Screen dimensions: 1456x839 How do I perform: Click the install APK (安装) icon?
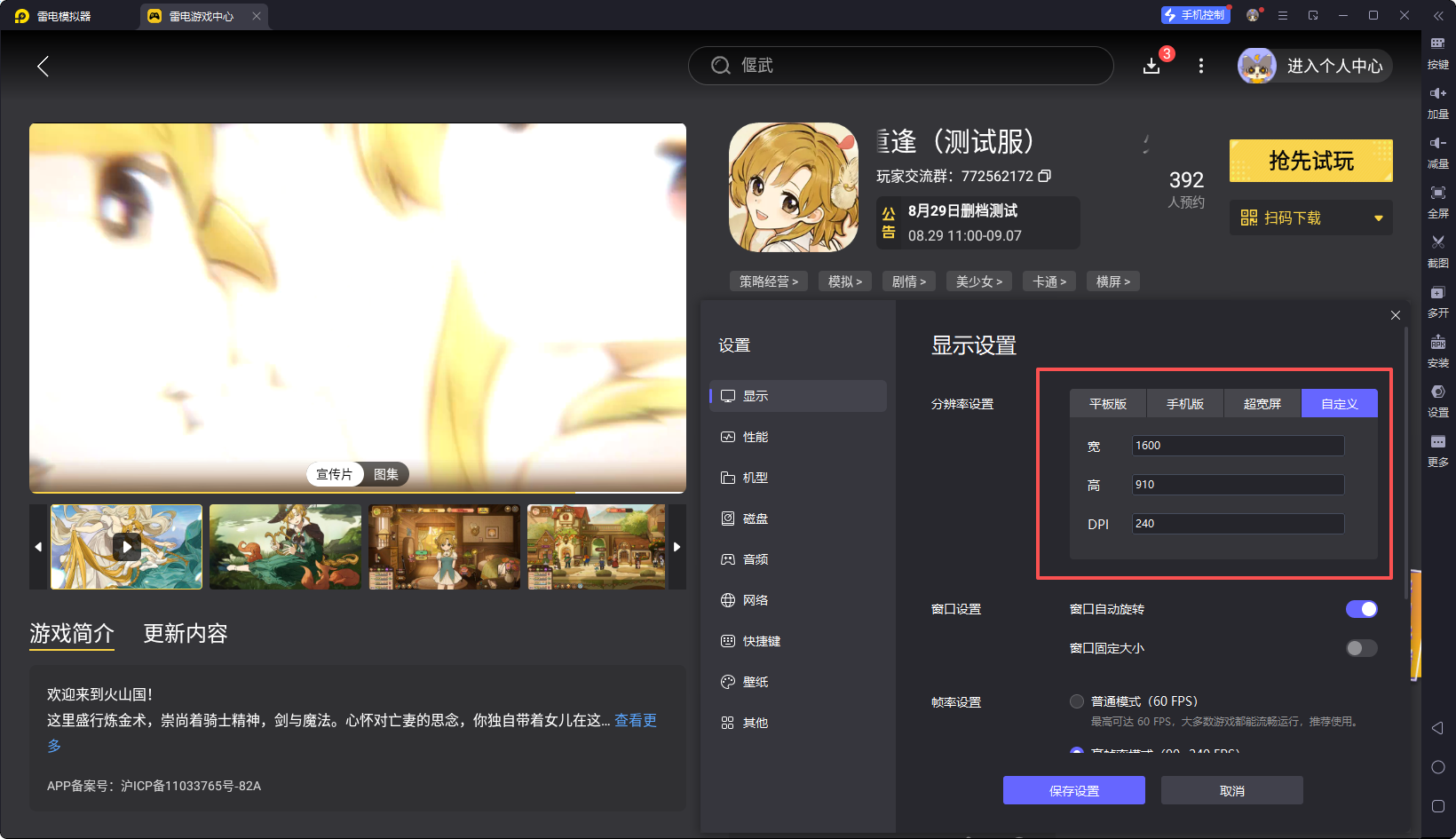click(1437, 343)
